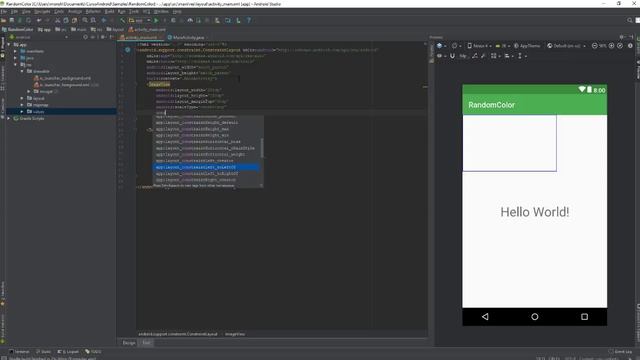Open the File menu
The image size is (640, 360).
pos(4,11)
